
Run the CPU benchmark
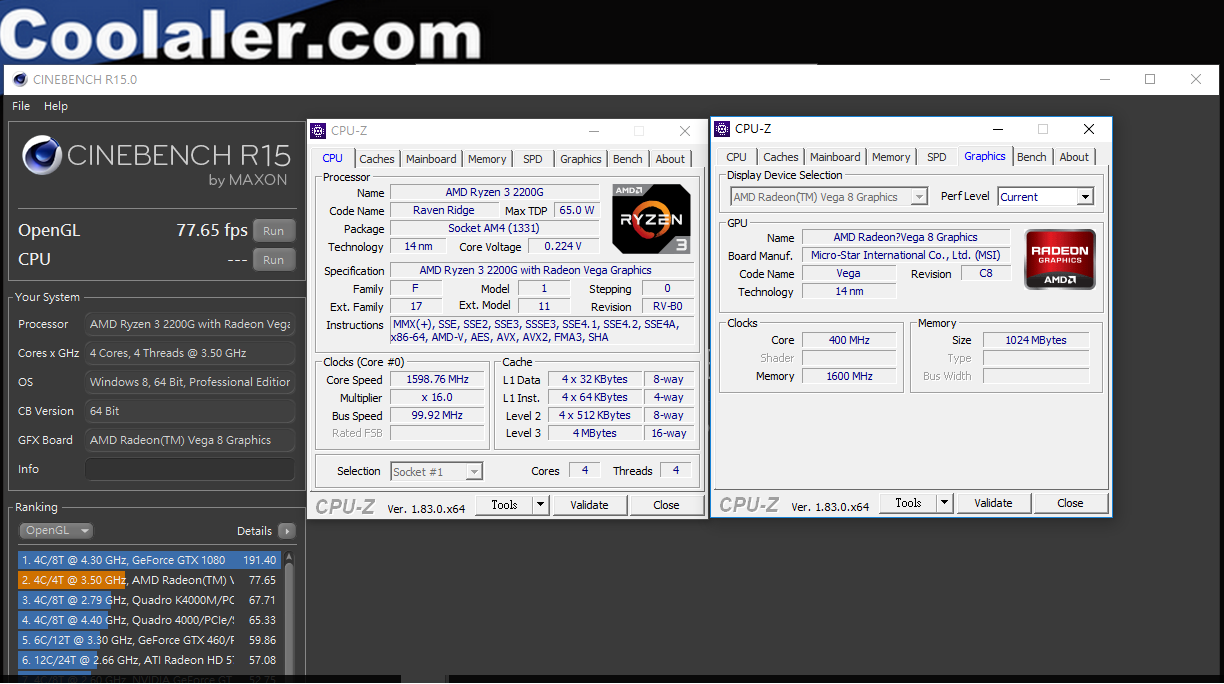click(x=273, y=260)
